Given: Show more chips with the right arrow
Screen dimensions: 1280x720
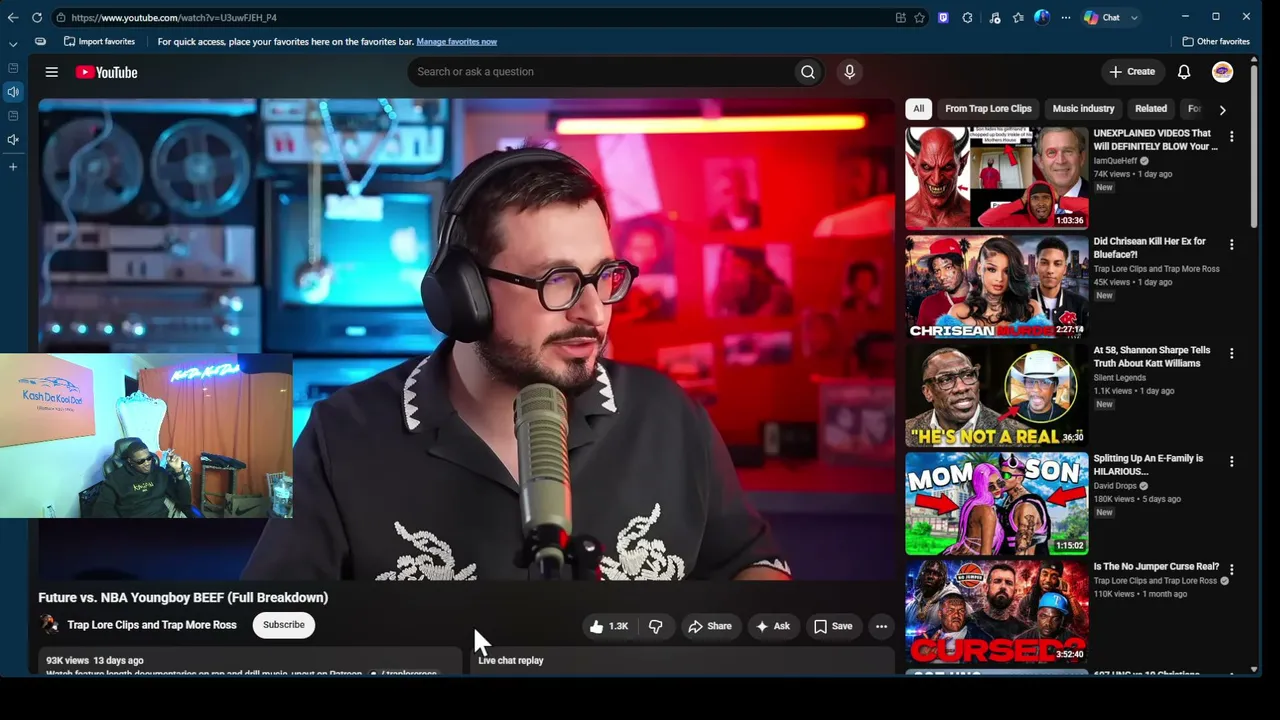Looking at the screenshot, I should [x=1222, y=110].
